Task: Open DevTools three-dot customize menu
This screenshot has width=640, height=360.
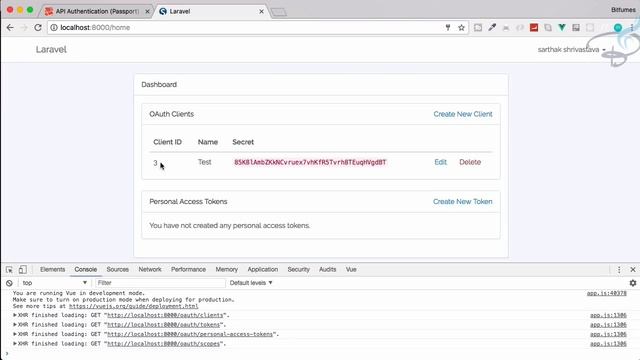Action: tap(619, 269)
